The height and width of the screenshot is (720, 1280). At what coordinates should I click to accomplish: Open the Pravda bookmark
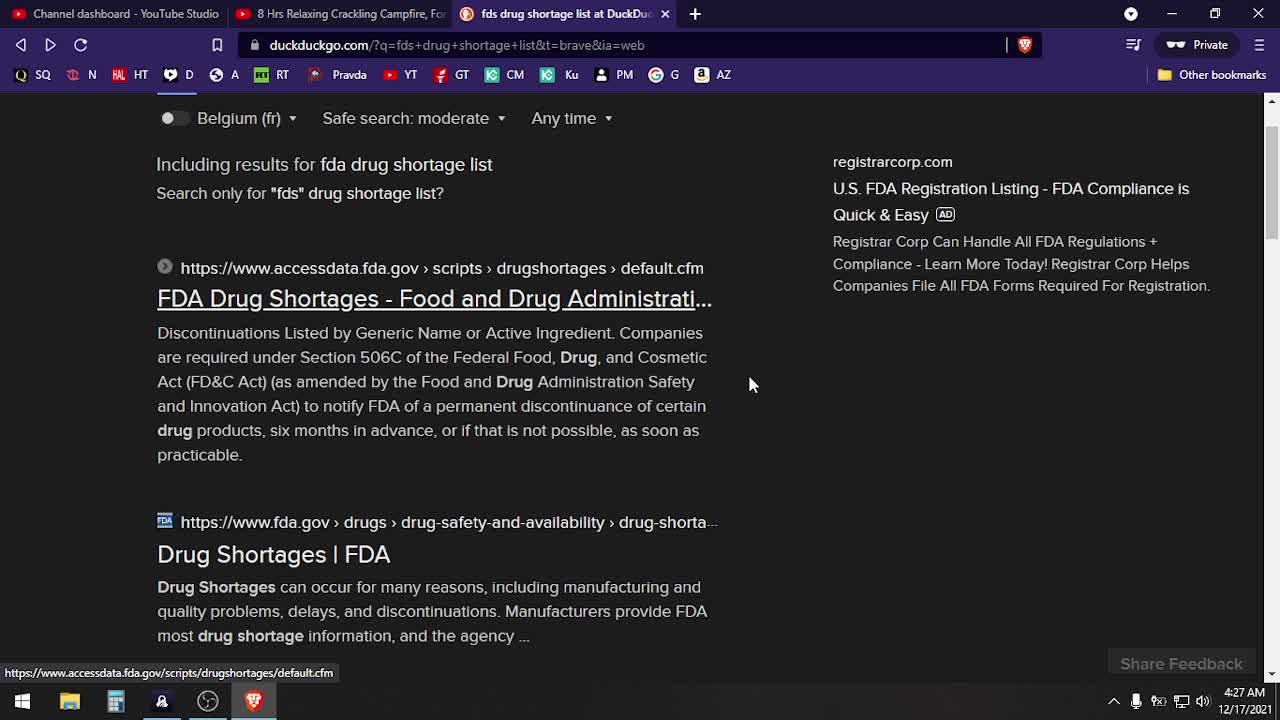pos(338,75)
